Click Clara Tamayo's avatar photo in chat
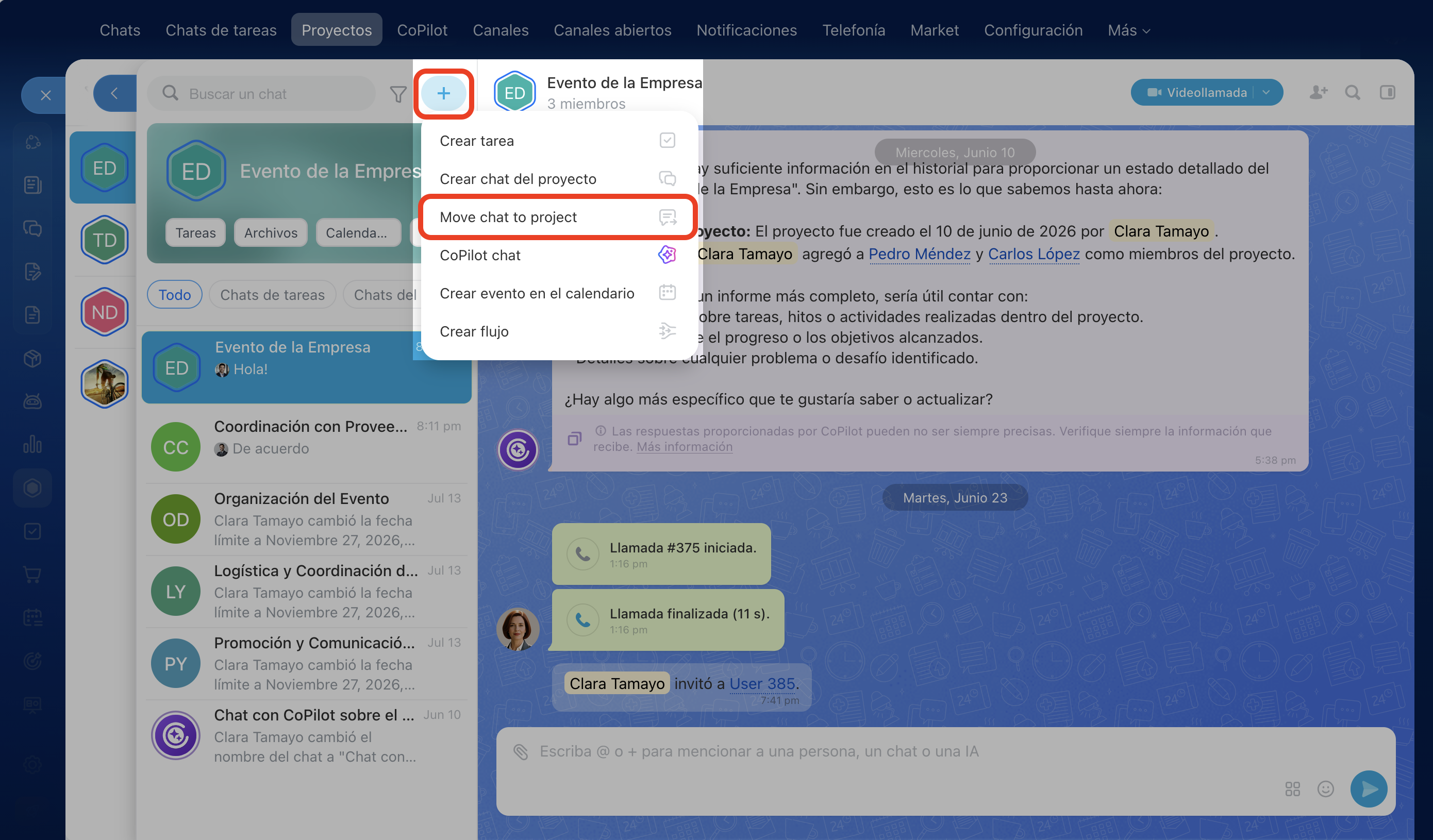1433x840 pixels. (518, 629)
